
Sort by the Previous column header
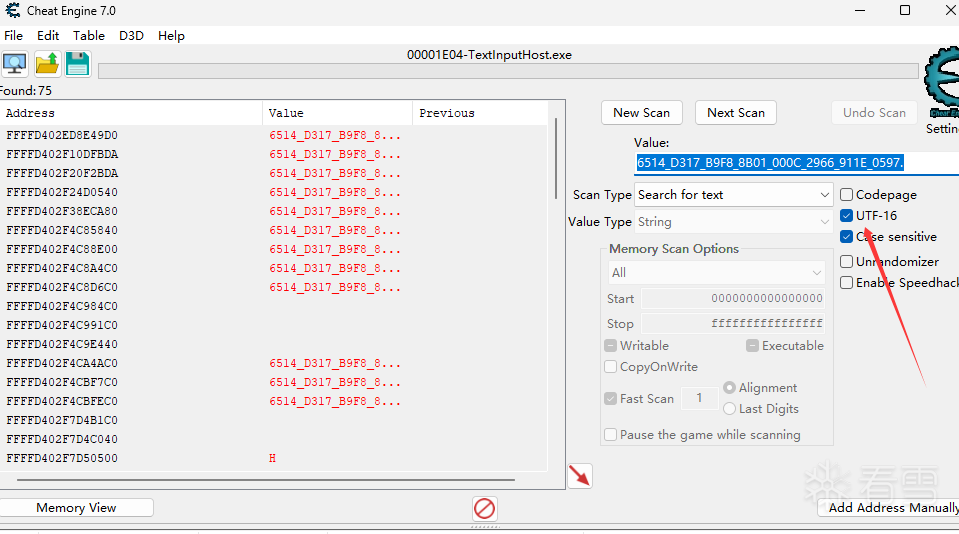[480, 113]
